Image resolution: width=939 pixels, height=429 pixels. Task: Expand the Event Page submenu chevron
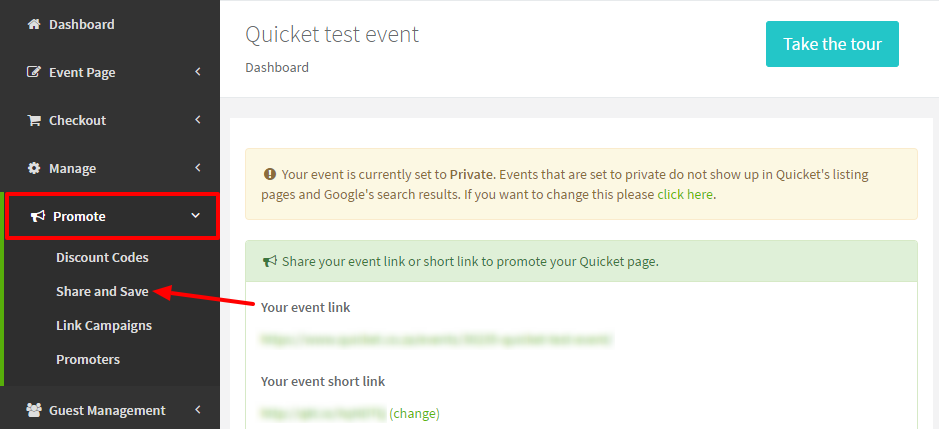(x=198, y=72)
